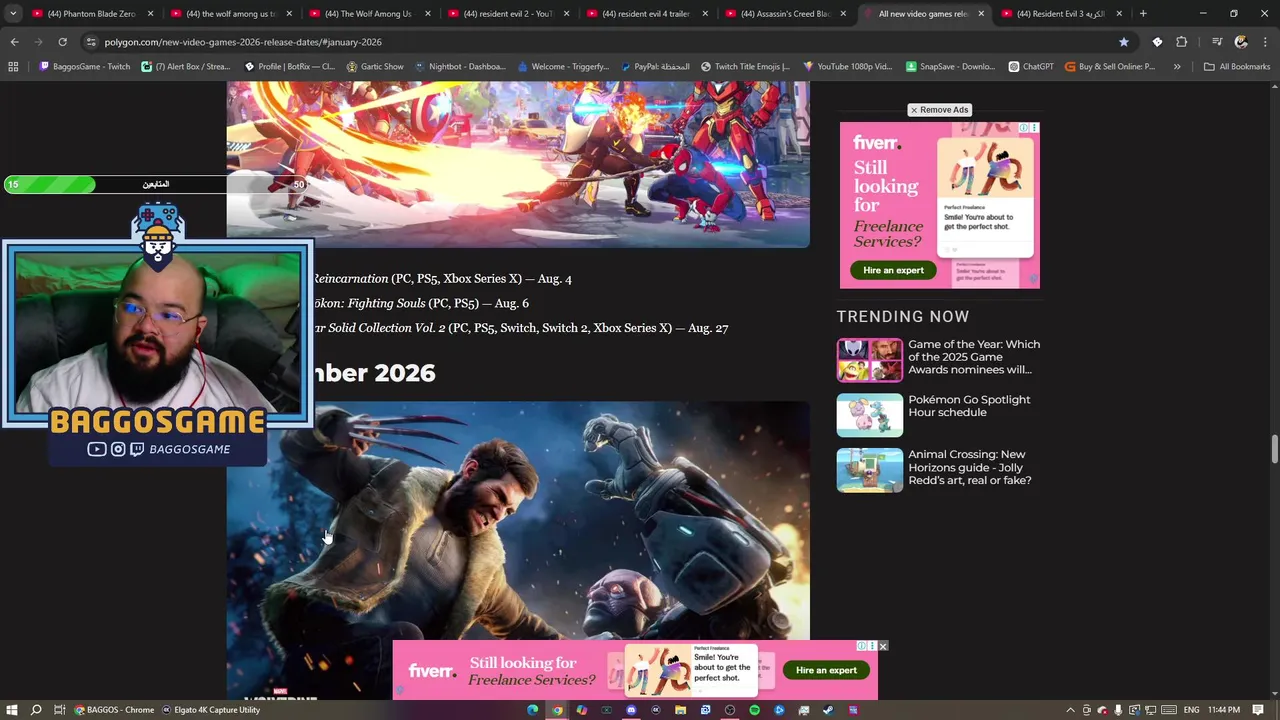Open the Gartic Show bookmark
This screenshot has width=1280, height=720.
coord(375,67)
